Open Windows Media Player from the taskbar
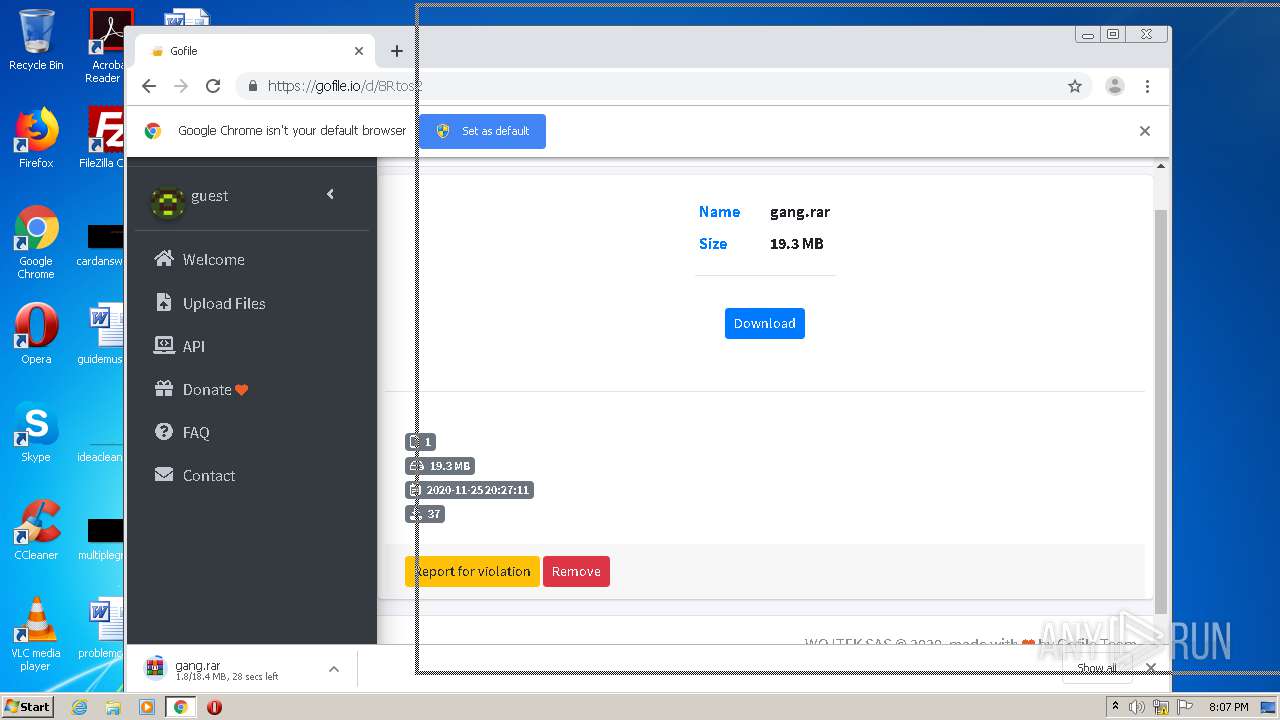The width and height of the screenshot is (1280, 720). pos(147,707)
